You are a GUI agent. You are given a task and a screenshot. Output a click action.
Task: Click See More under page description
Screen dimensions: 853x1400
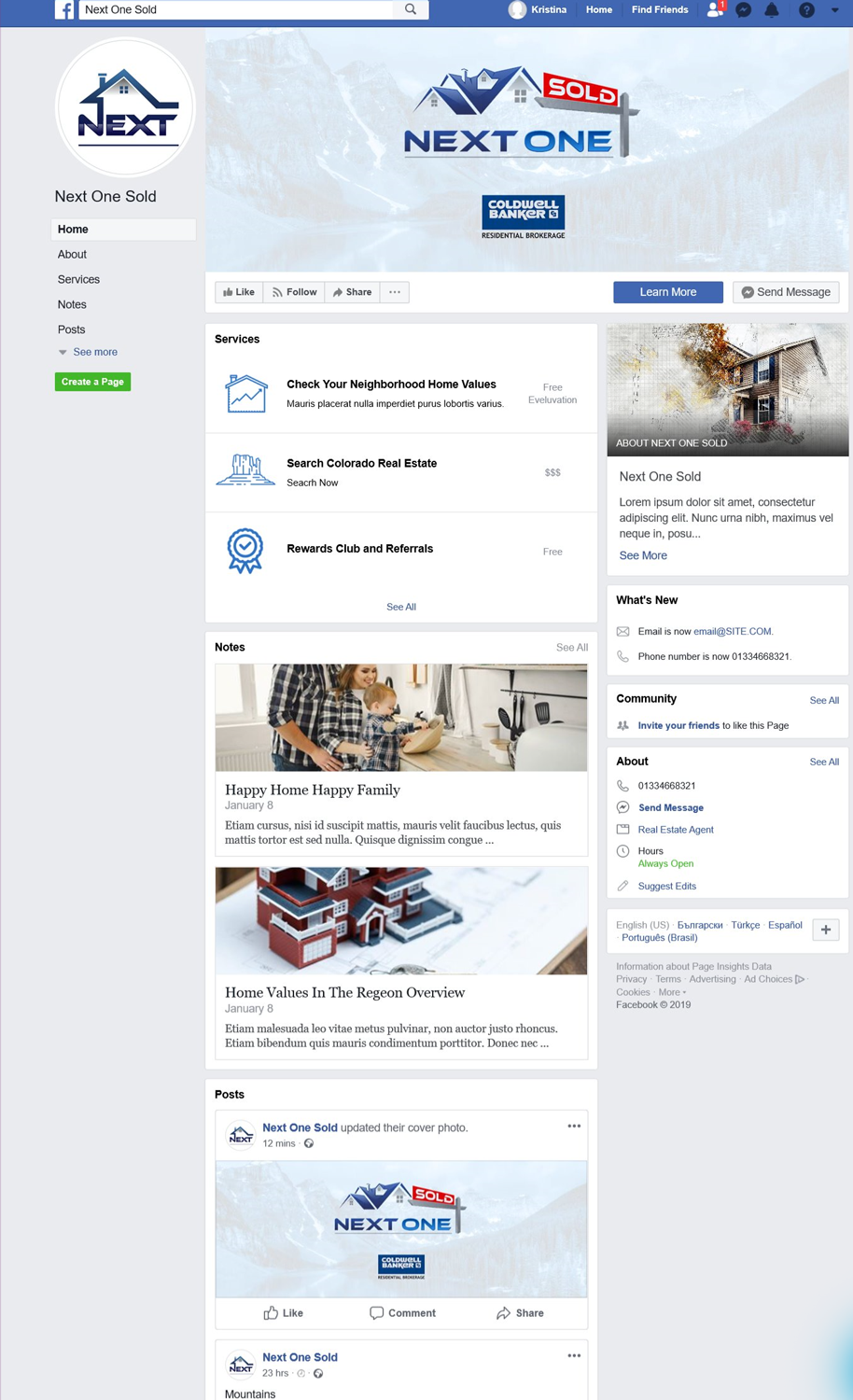pos(643,556)
